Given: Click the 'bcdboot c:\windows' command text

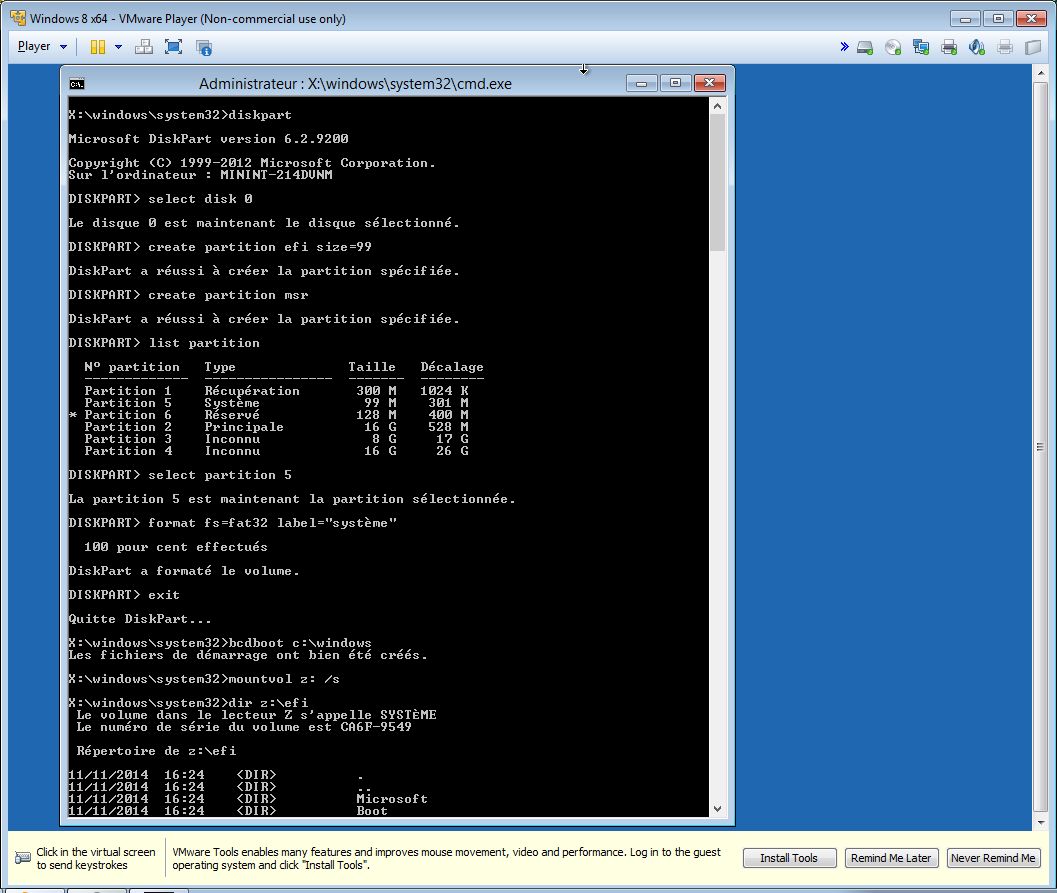Looking at the screenshot, I should click(300, 643).
